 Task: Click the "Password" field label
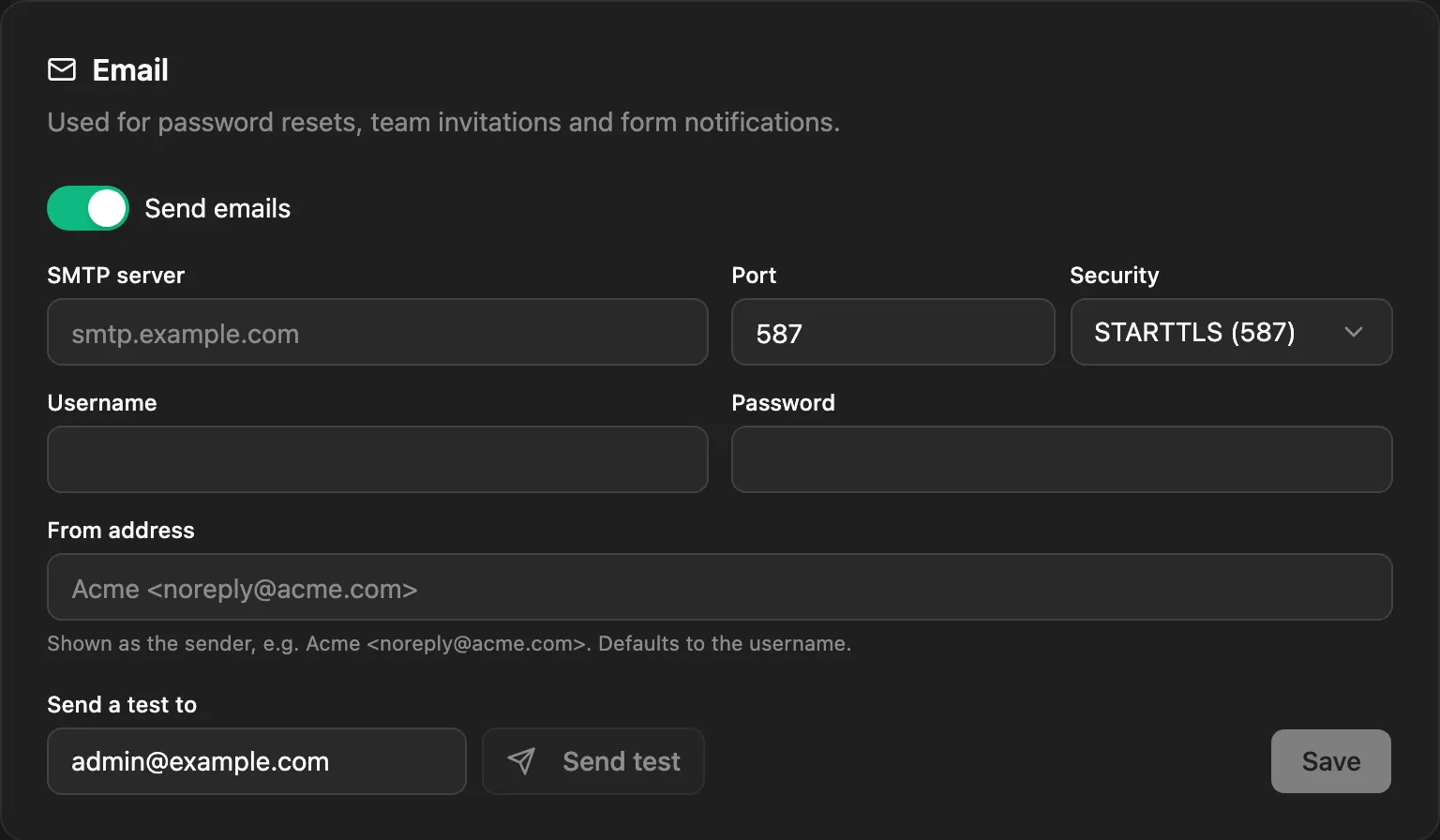point(783,403)
